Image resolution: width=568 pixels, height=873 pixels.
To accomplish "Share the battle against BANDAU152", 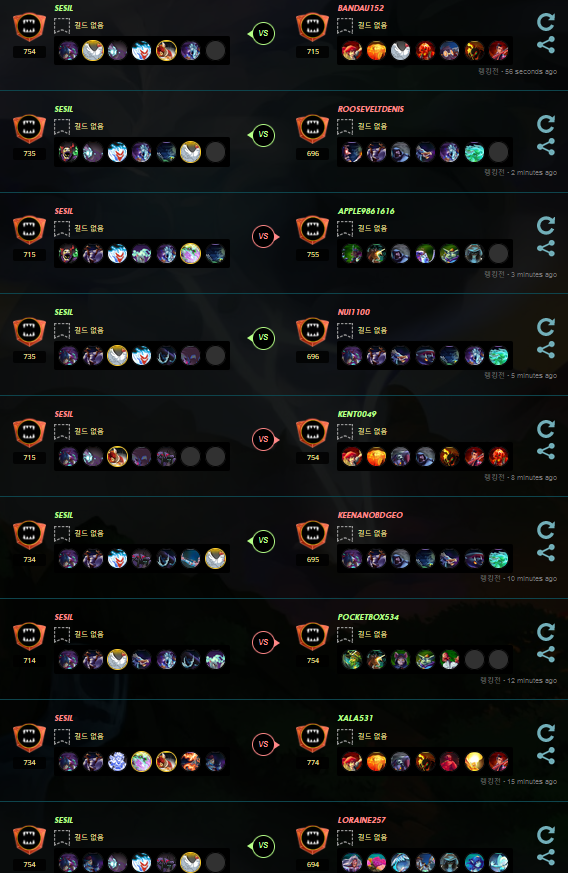I will pyautogui.click(x=546, y=45).
